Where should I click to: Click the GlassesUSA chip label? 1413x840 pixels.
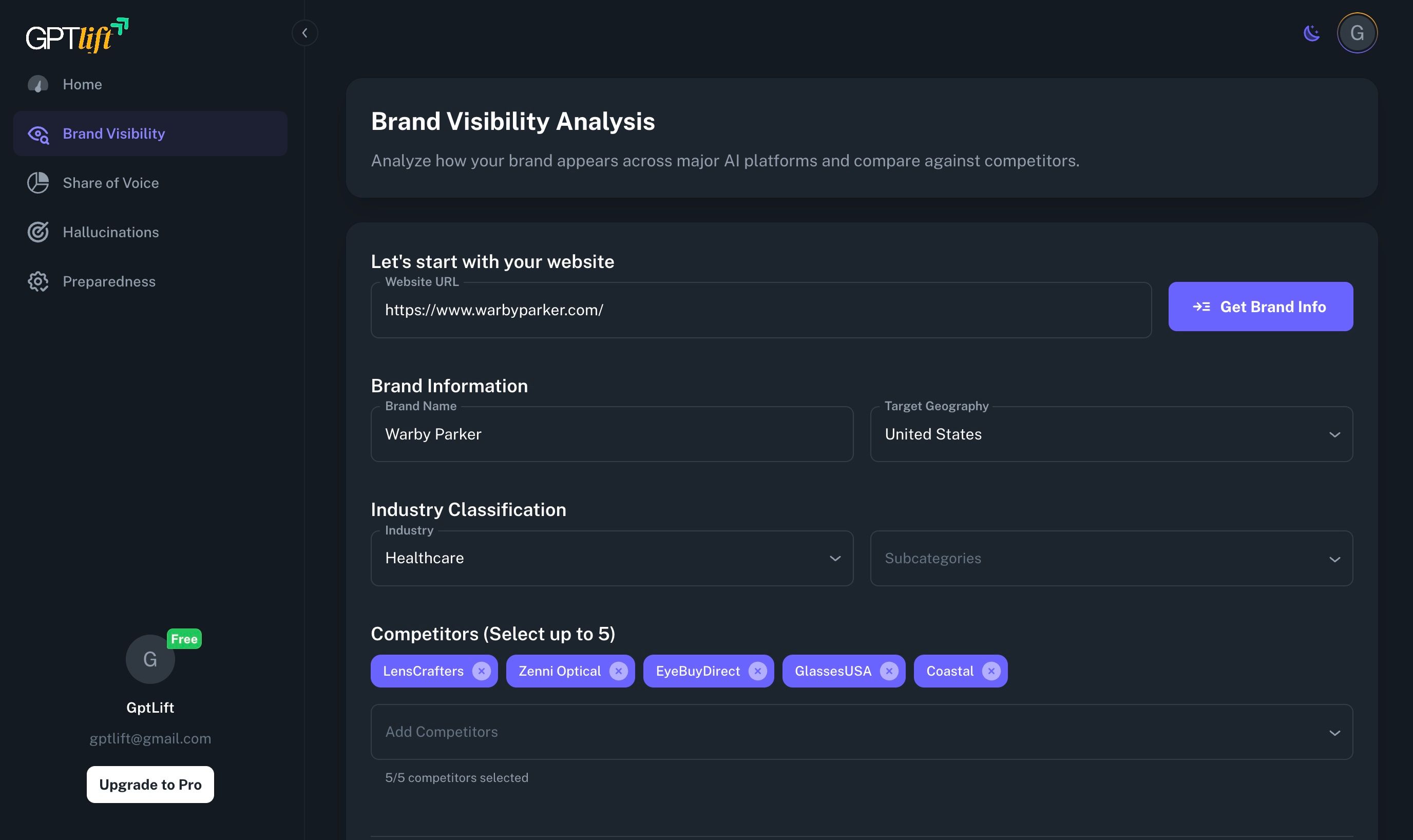coord(833,671)
